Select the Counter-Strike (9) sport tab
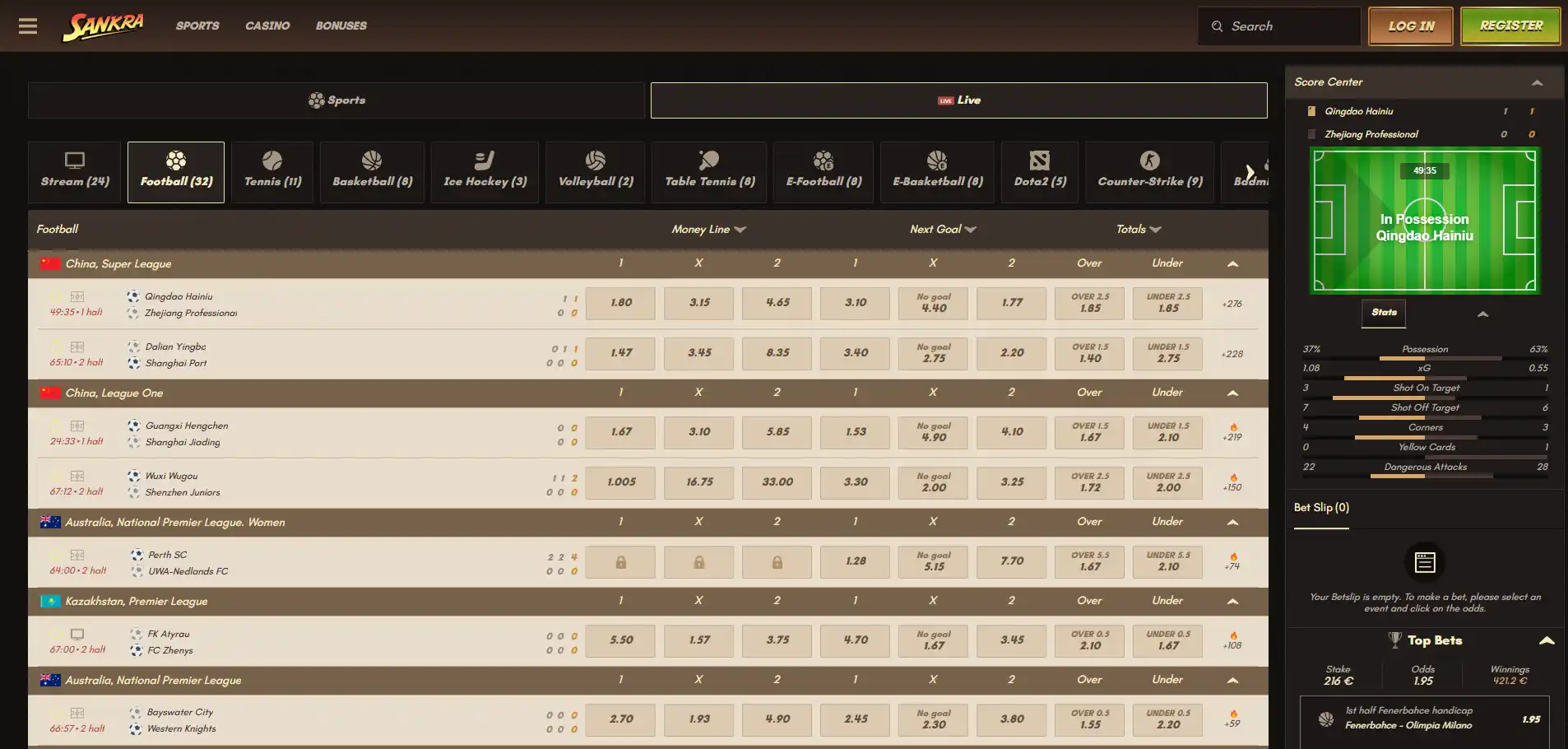 pos(1149,172)
